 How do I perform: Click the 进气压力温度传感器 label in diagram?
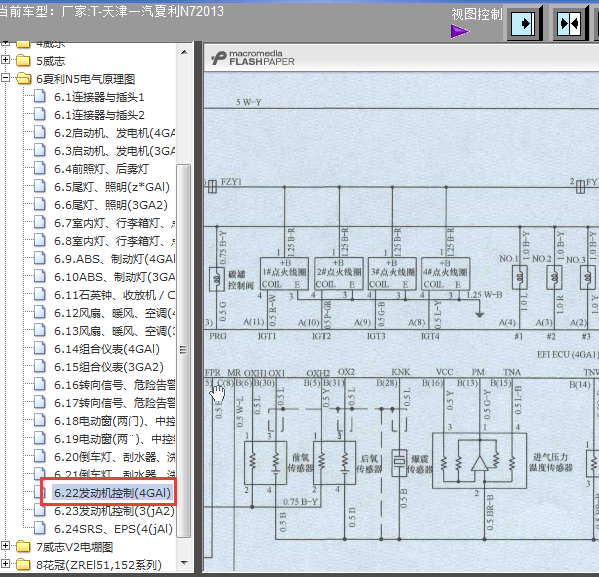click(x=550, y=462)
